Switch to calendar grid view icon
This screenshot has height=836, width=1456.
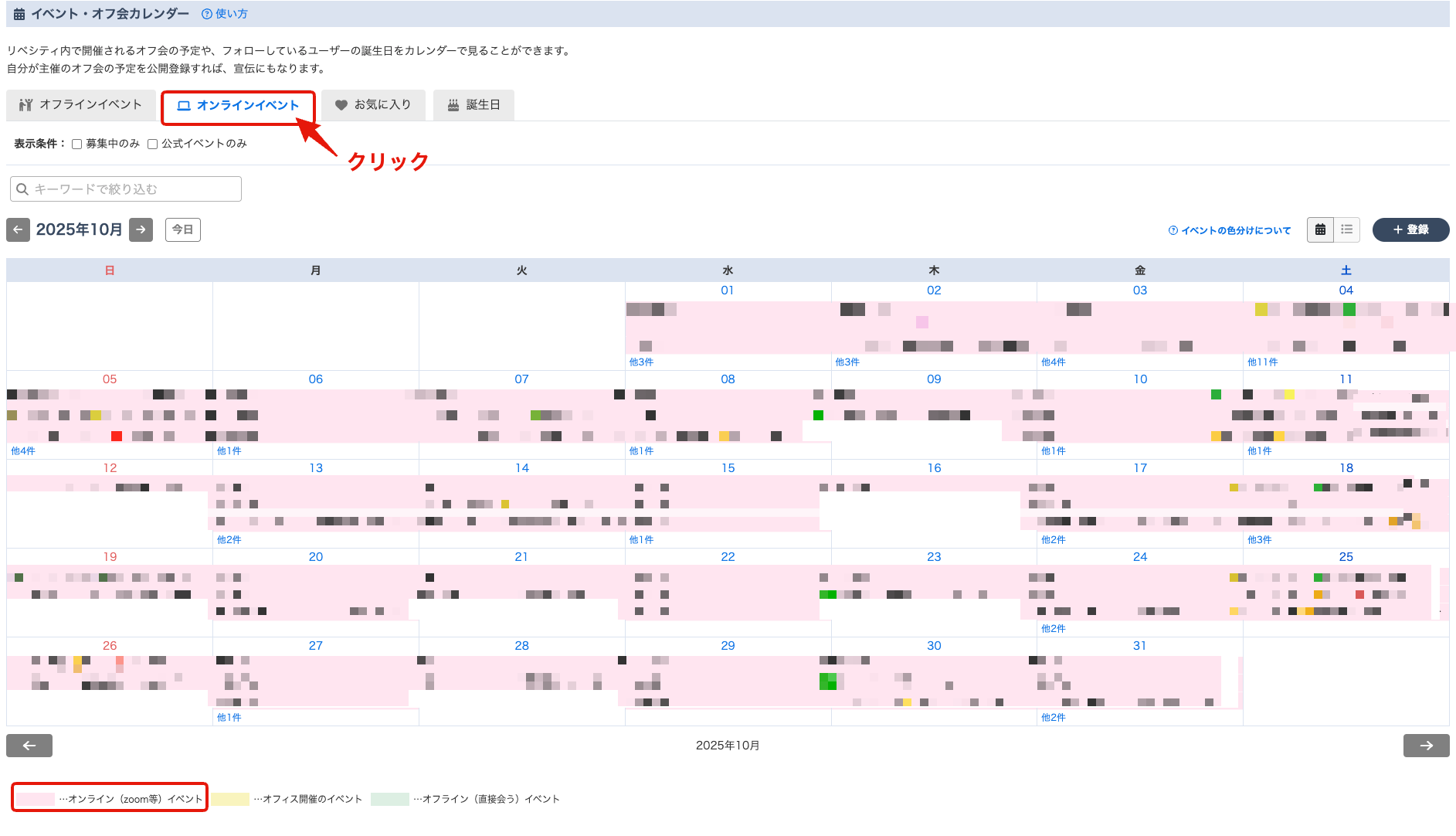click(x=1320, y=229)
